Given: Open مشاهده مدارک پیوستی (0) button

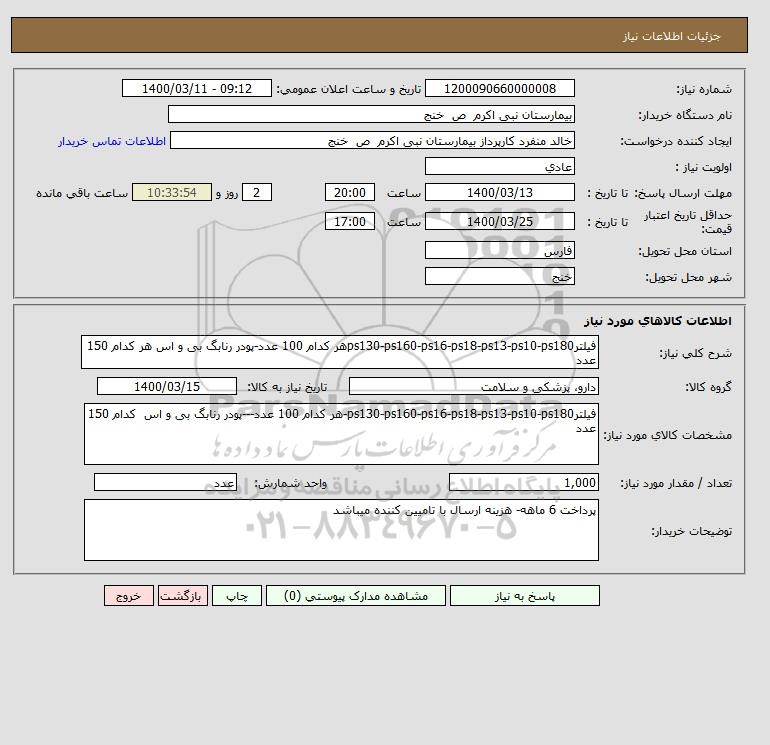Looking at the screenshot, I should pyautogui.click(x=356, y=595).
